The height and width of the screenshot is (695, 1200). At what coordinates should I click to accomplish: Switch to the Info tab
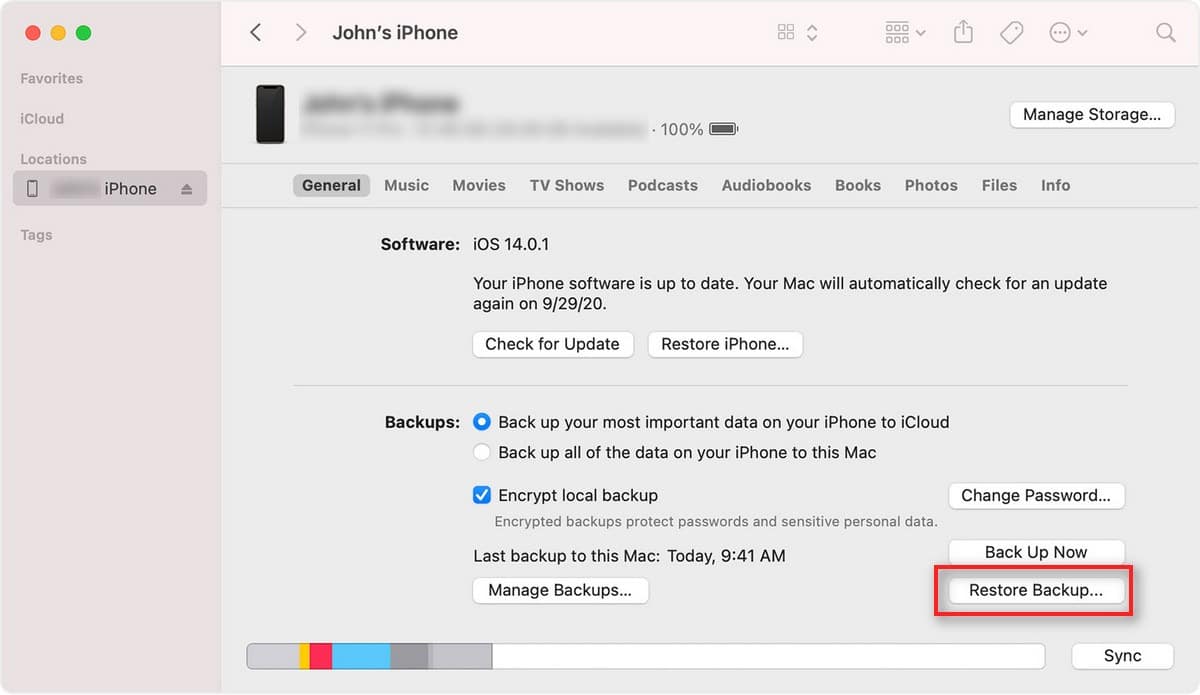[x=1055, y=185]
